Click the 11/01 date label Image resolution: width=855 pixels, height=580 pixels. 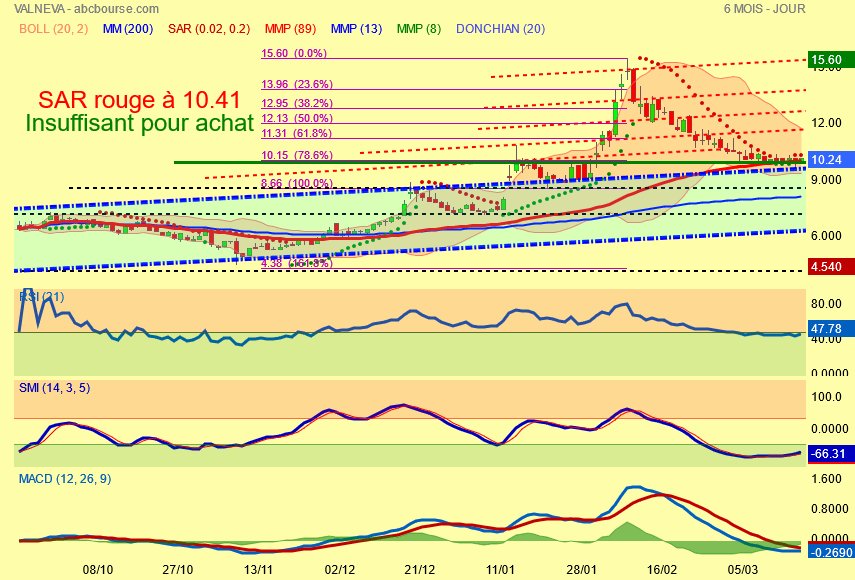click(x=500, y=570)
